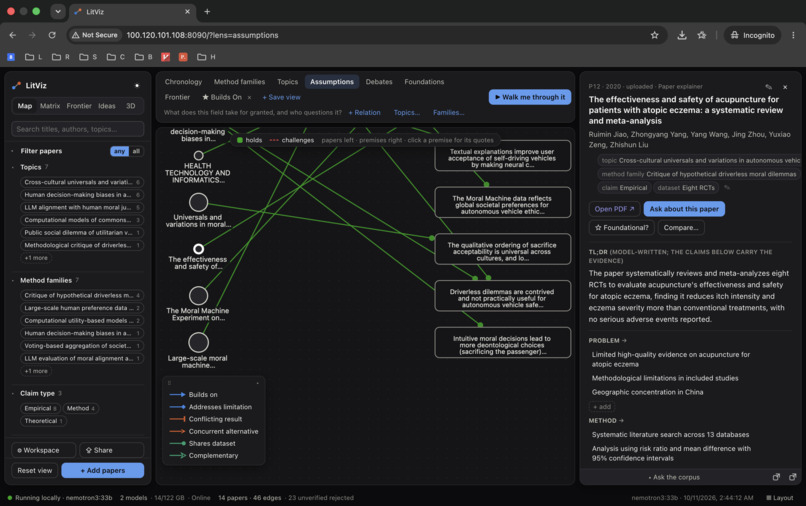Click the Share button
Viewport: 806px width, 506px height.
pos(112,450)
